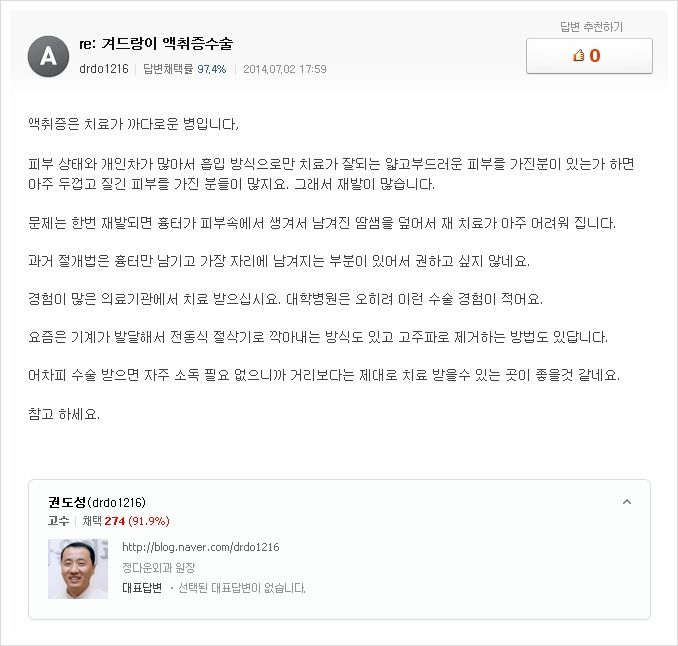The width and height of the screenshot is (678, 646).
Task: Click the 답변 추천하기 label above the button
Action: [x=591, y=27]
